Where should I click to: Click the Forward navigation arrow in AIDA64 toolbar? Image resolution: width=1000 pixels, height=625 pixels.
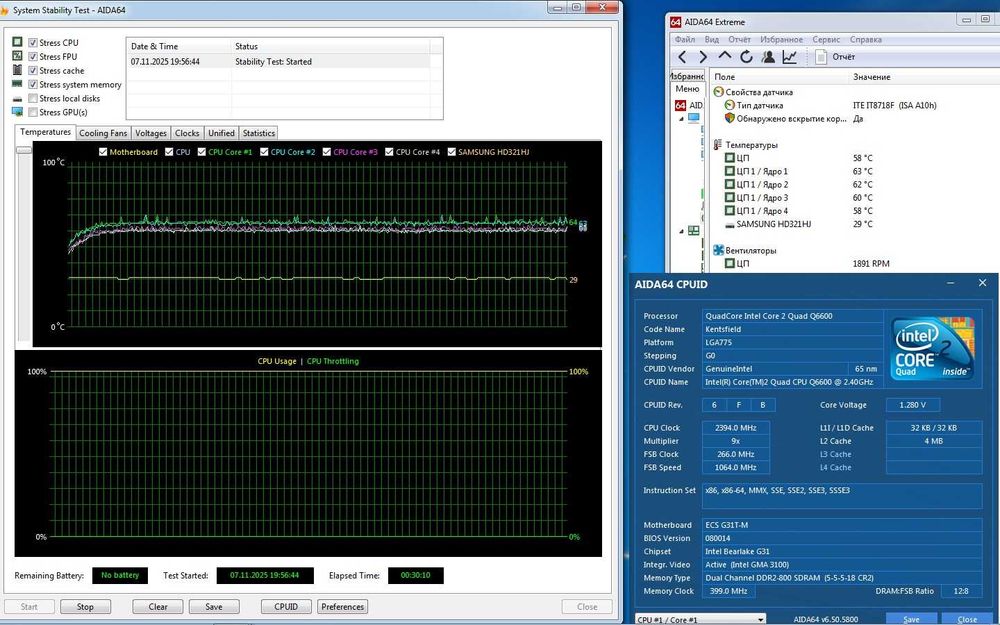(x=703, y=57)
